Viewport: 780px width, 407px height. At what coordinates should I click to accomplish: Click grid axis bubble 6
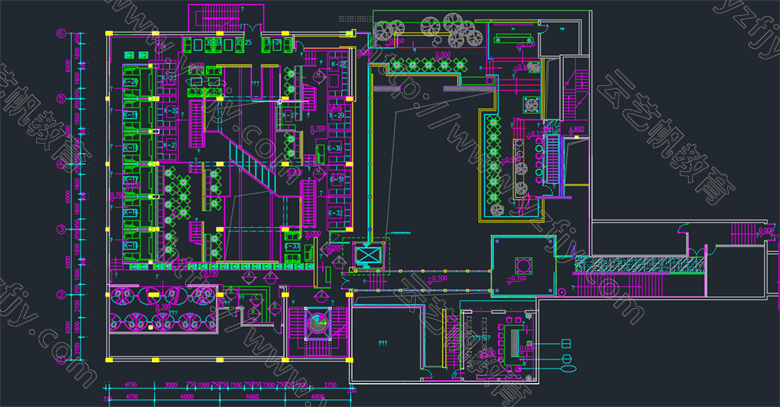tap(61, 33)
